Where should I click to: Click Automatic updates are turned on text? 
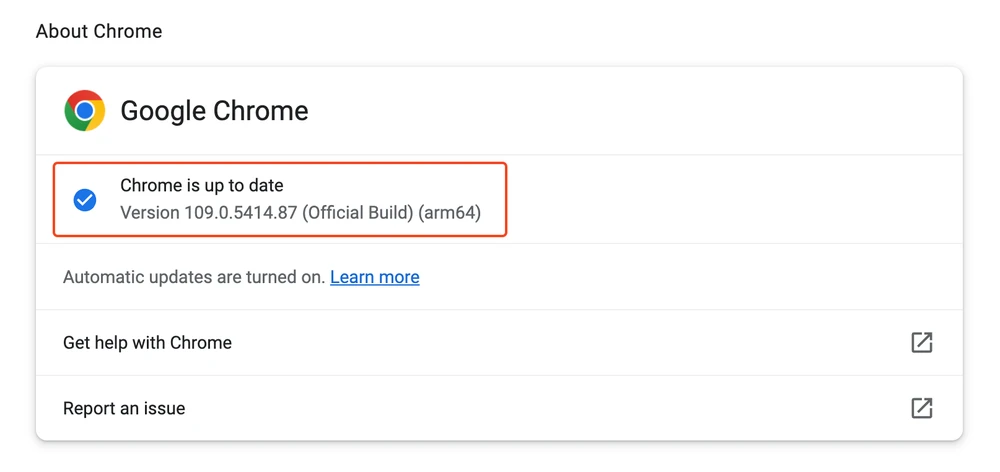[194, 277]
